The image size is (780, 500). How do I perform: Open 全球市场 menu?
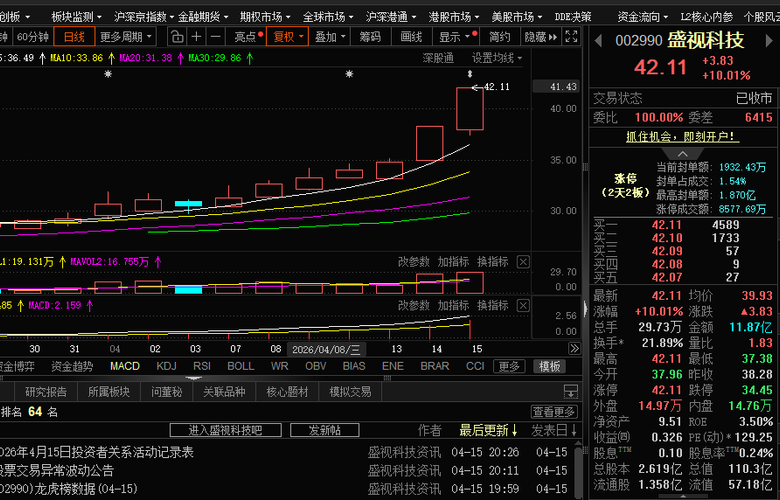[328, 17]
